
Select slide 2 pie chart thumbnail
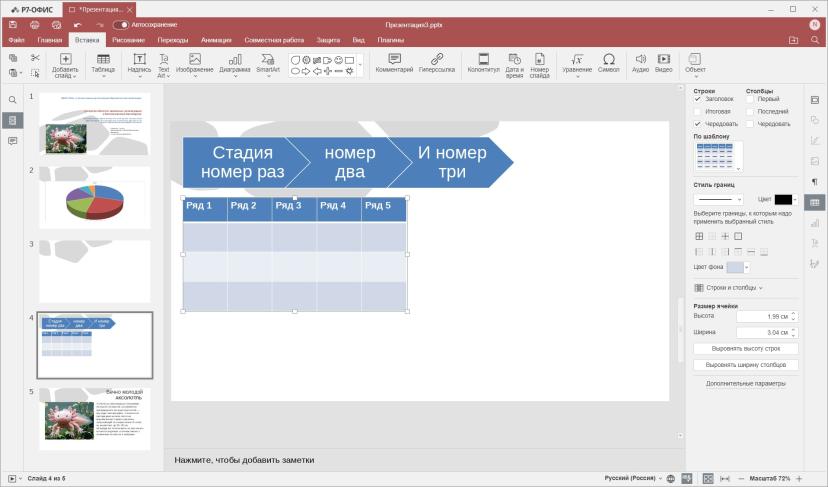(x=95, y=198)
